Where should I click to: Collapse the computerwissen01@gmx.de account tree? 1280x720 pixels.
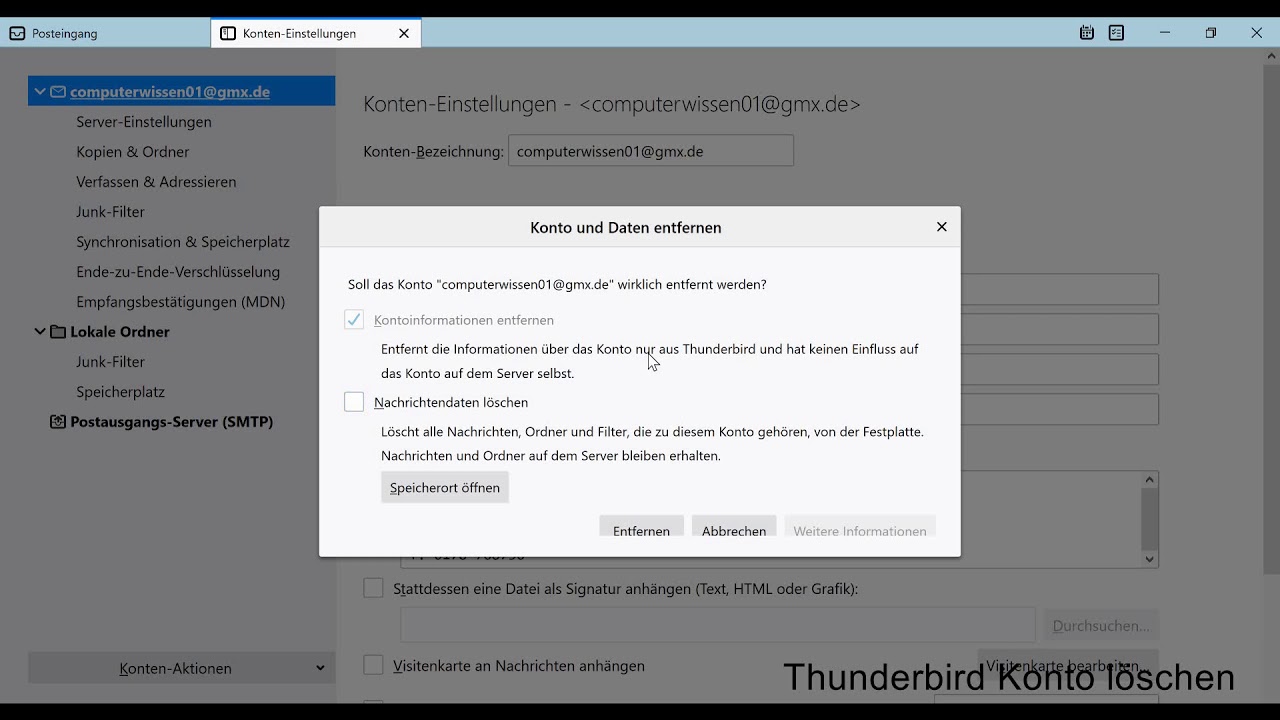[40, 92]
